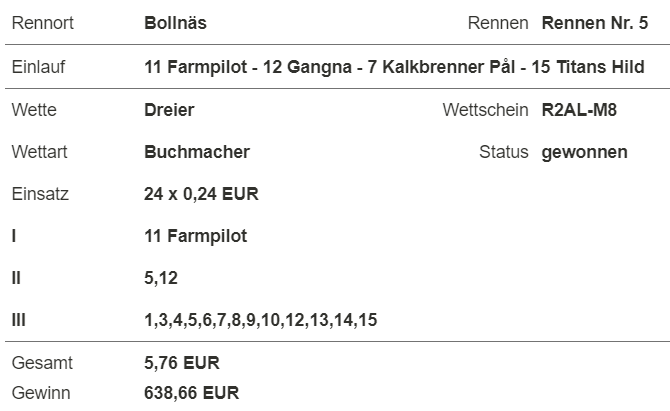Select the Einsatz 24 x 0,24 EUR
This screenshot has width=670, height=411.
click(201, 194)
